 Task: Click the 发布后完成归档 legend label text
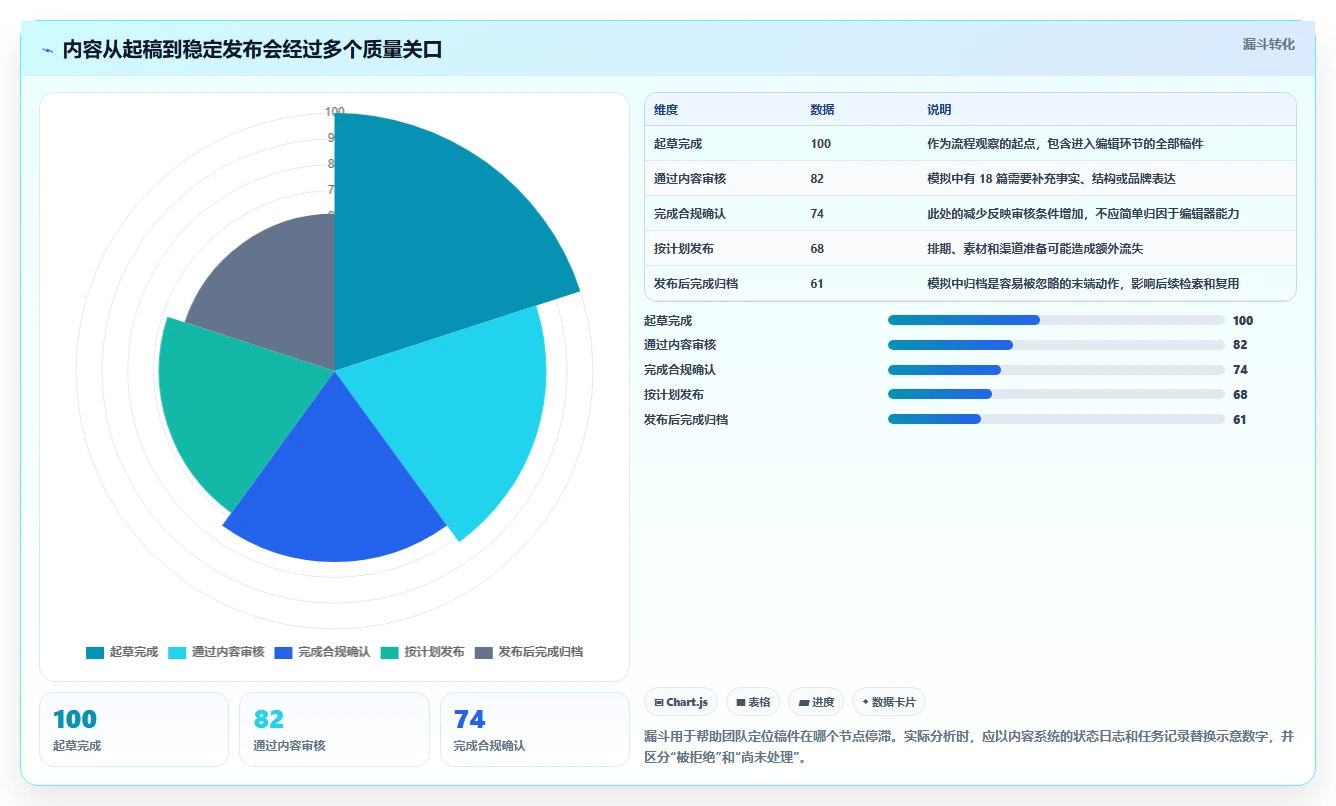(540, 652)
